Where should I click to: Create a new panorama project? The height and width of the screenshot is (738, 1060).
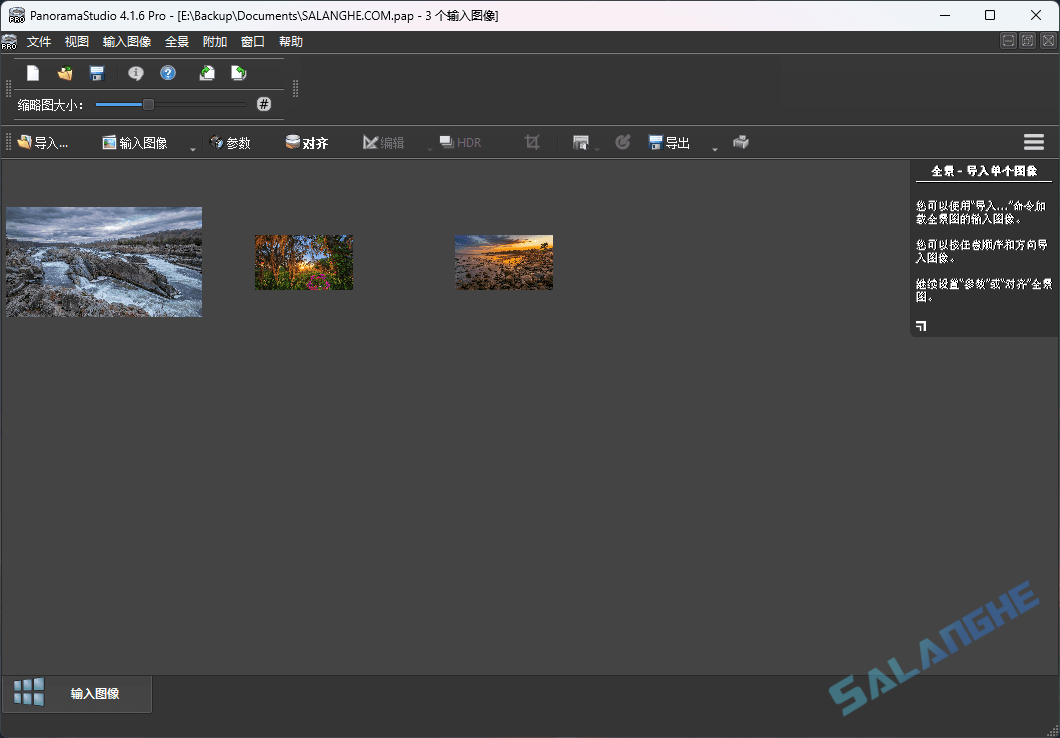[x=32, y=72]
